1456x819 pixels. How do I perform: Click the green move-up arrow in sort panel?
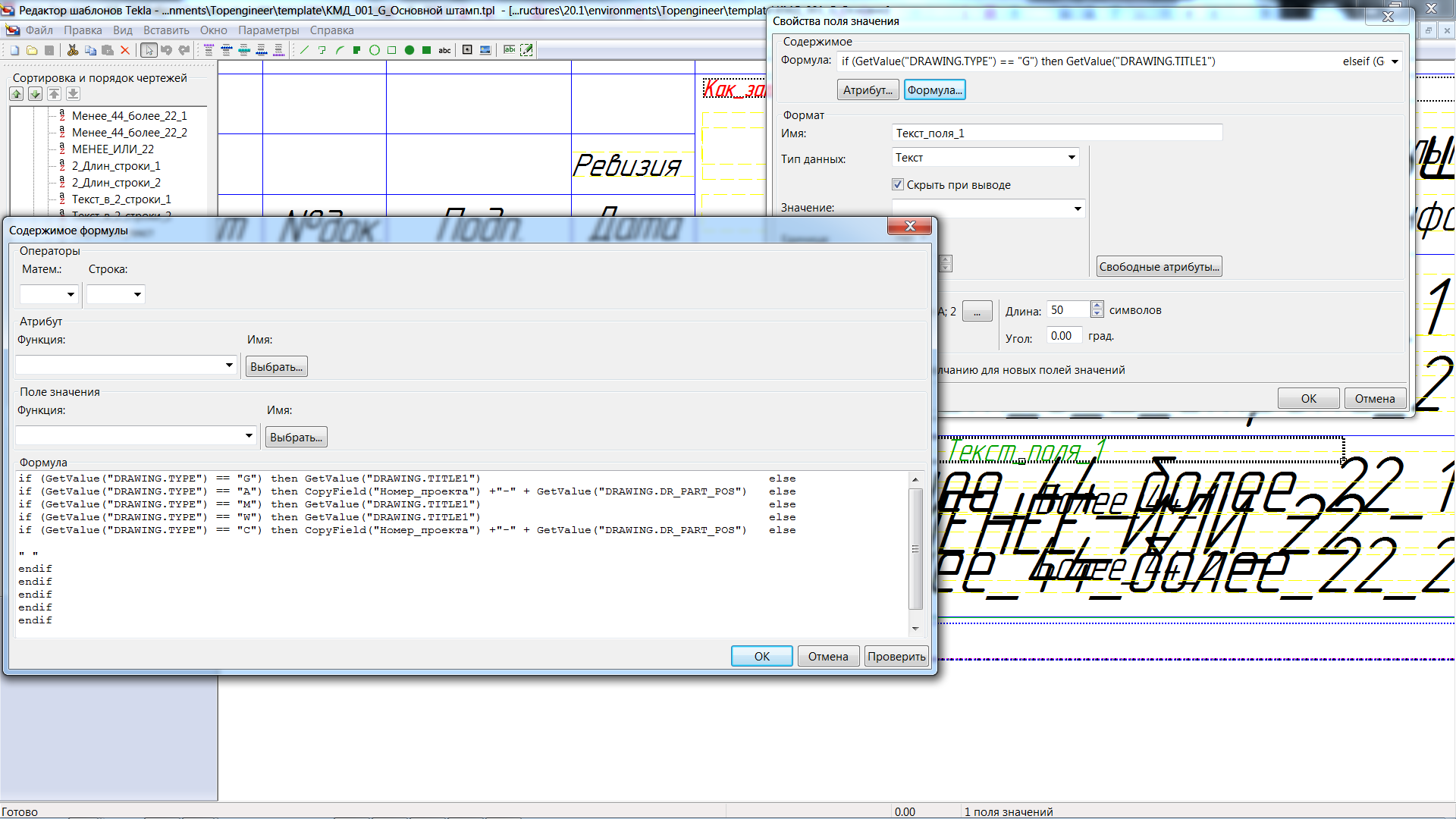pyautogui.click(x=17, y=94)
